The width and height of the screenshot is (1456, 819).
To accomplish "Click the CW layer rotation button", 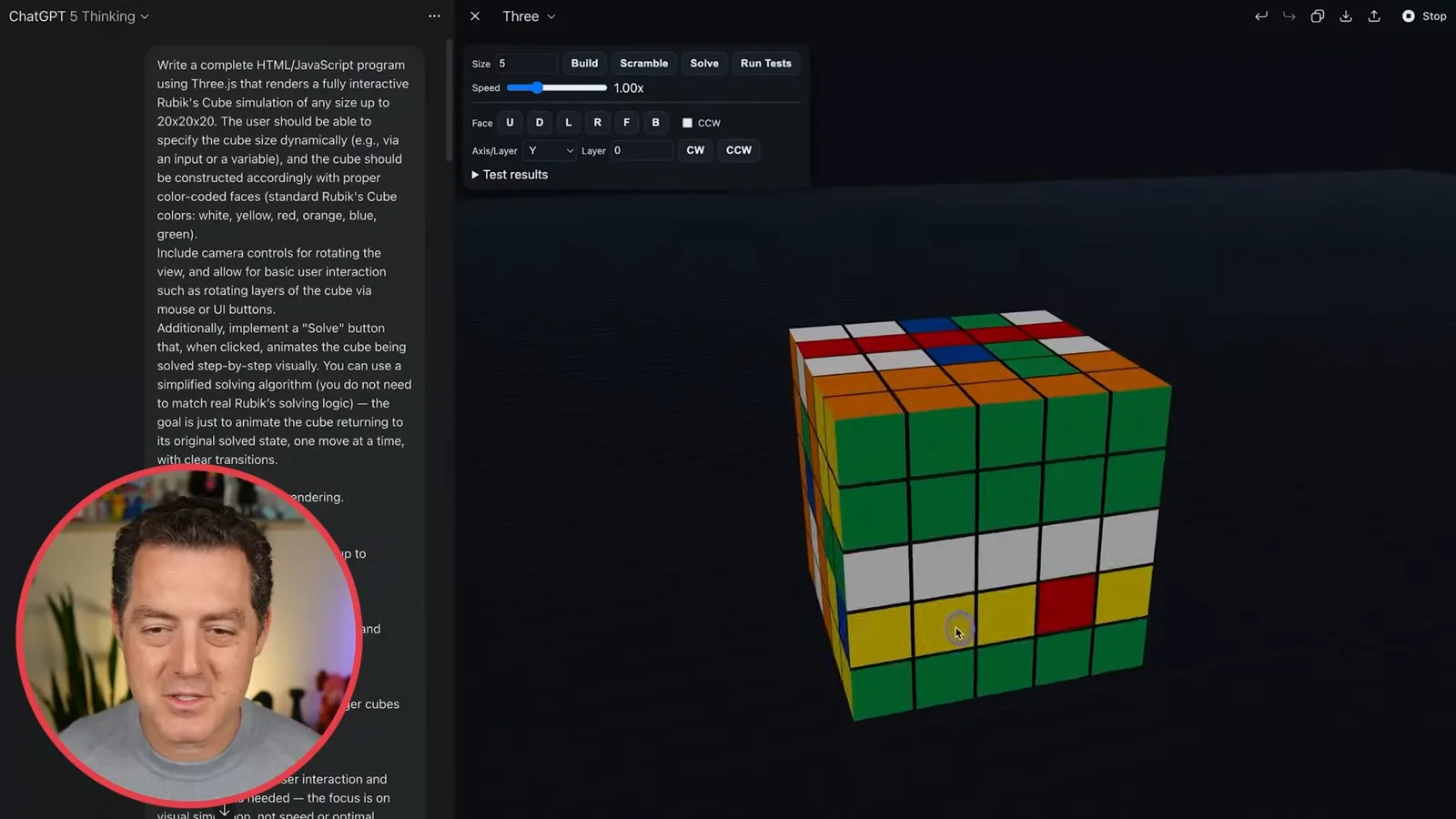I will tap(695, 150).
